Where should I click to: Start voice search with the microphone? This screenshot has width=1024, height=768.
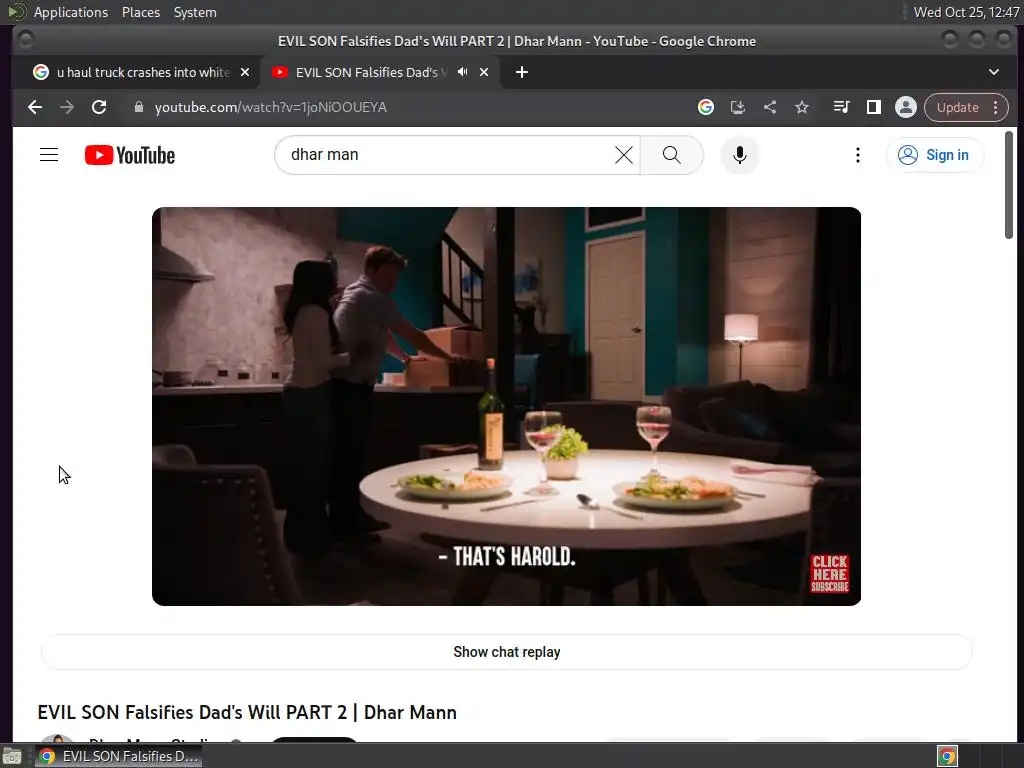point(739,155)
